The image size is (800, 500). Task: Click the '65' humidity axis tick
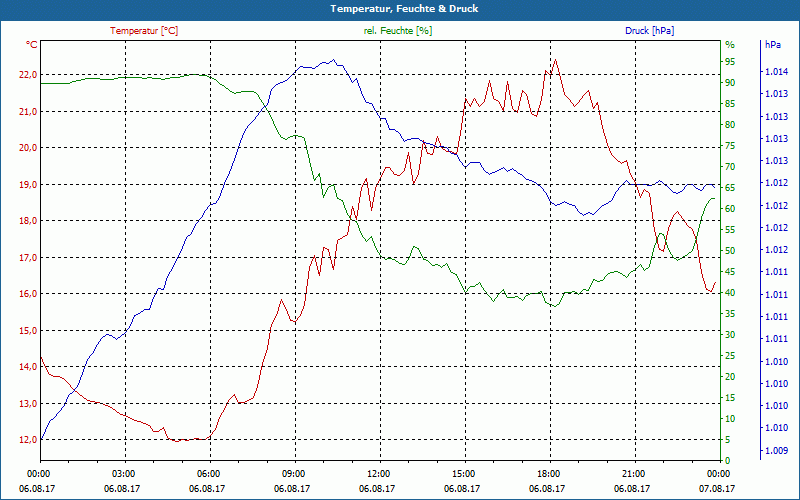point(730,188)
